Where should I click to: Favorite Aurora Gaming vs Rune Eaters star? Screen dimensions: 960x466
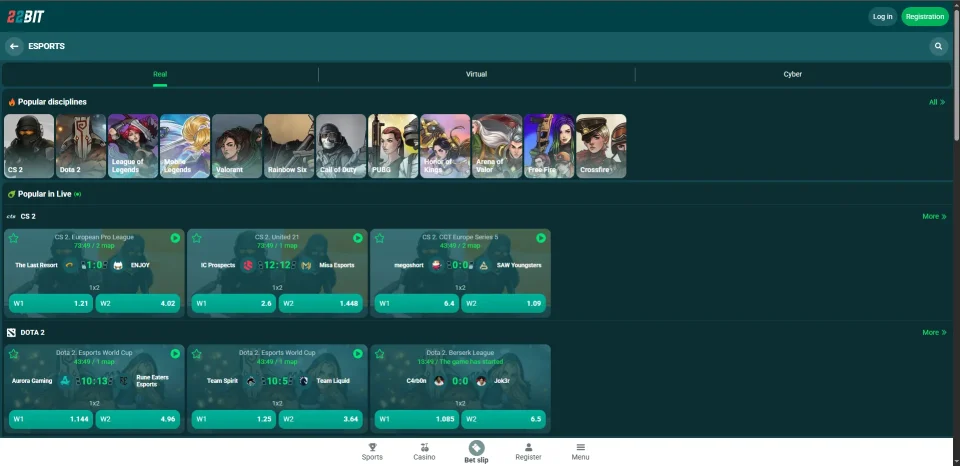(13, 354)
